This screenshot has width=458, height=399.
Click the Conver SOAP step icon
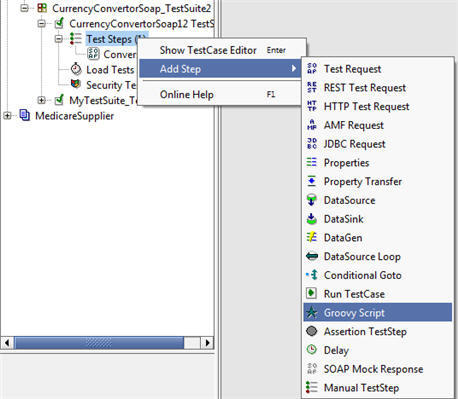93,54
